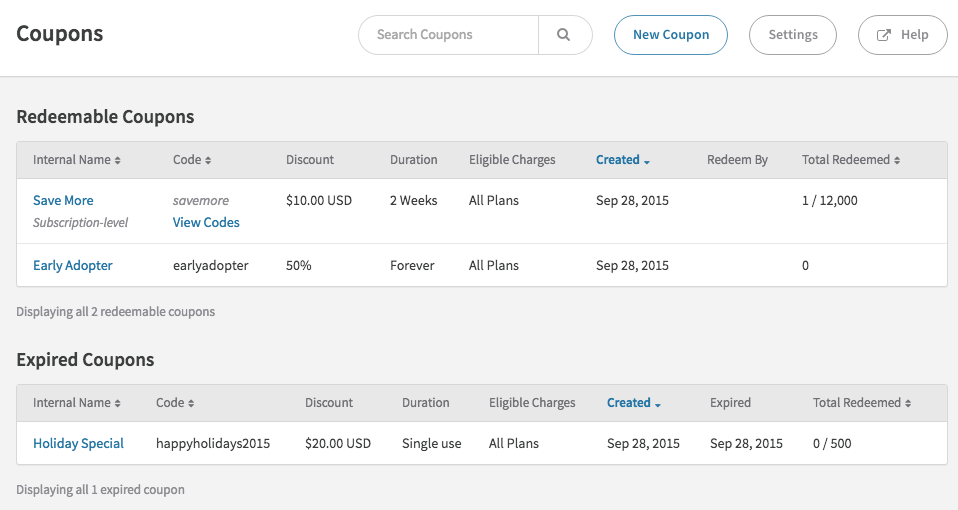The width and height of the screenshot is (958, 510).
Task: Click the sort arrows beside redeemable Internal Name
Action: pos(117,161)
